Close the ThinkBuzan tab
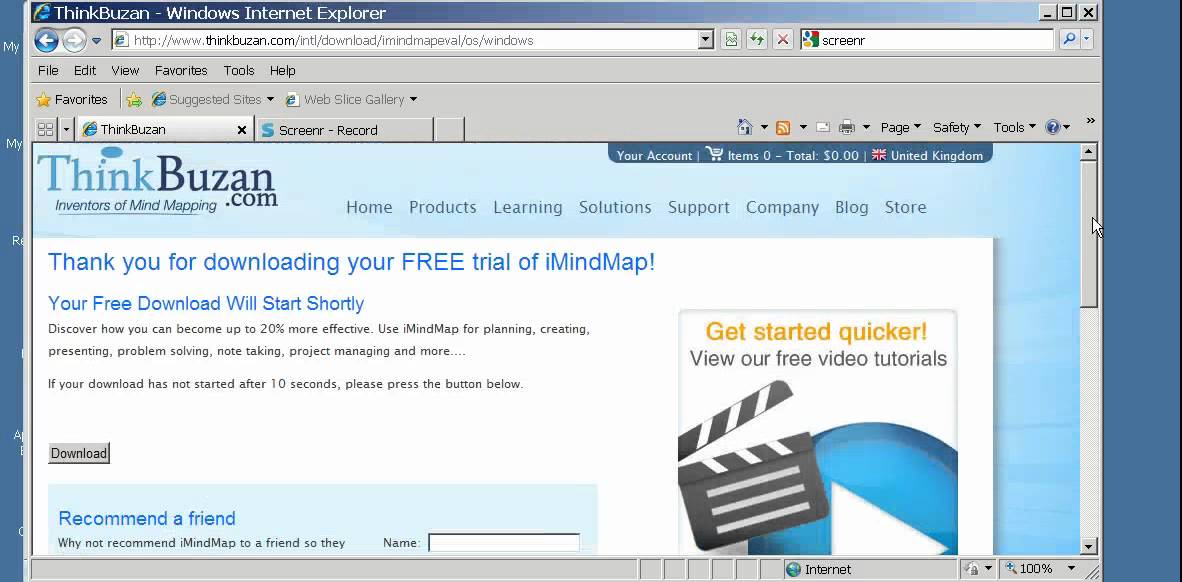The height and width of the screenshot is (582, 1182). pyautogui.click(x=242, y=130)
